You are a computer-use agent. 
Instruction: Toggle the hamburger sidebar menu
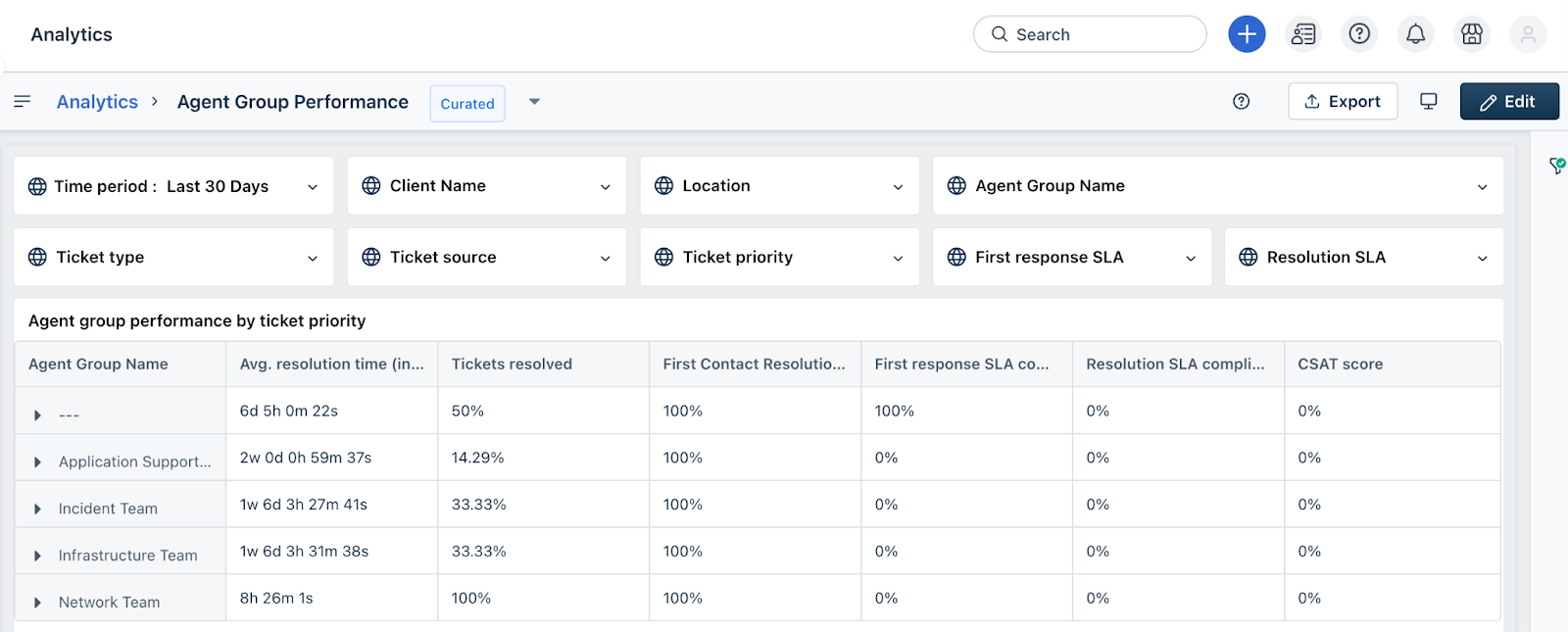tap(23, 101)
